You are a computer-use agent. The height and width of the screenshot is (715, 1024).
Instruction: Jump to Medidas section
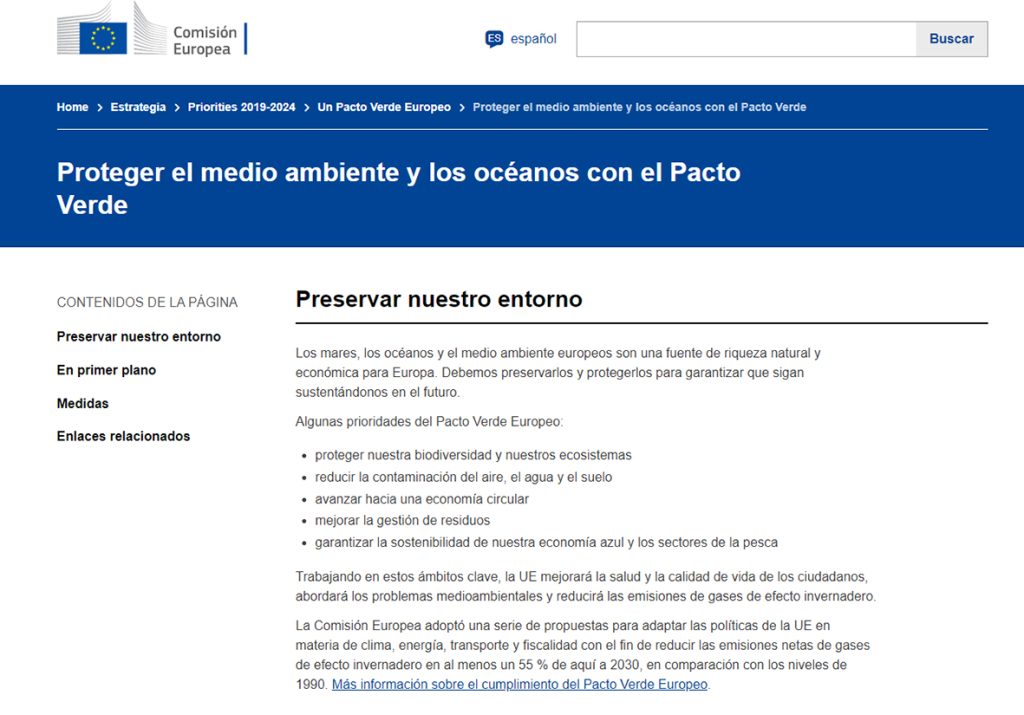[x=83, y=404]
